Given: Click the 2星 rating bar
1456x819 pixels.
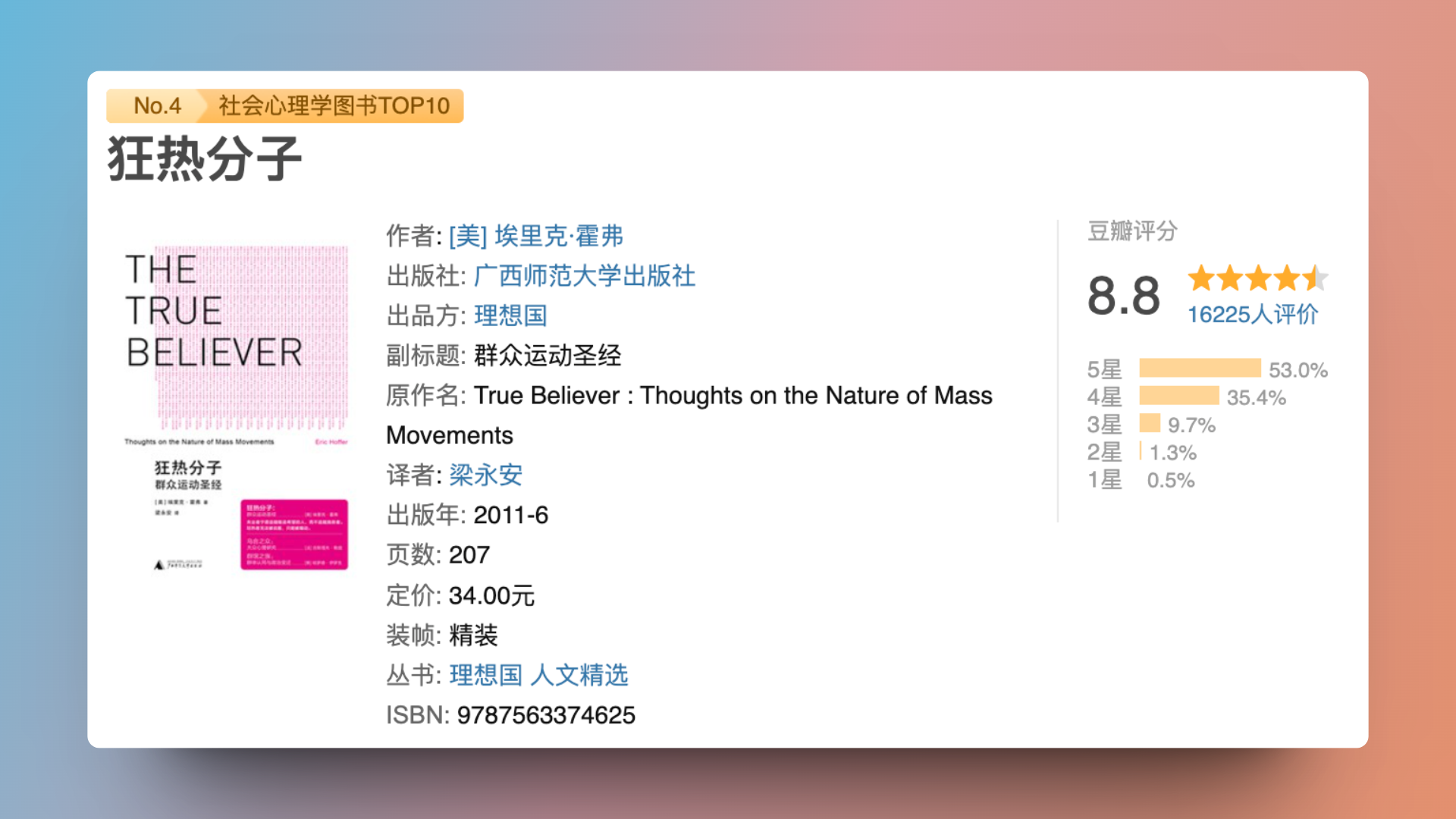Looking at the screenshot, I should [1141, 451].
